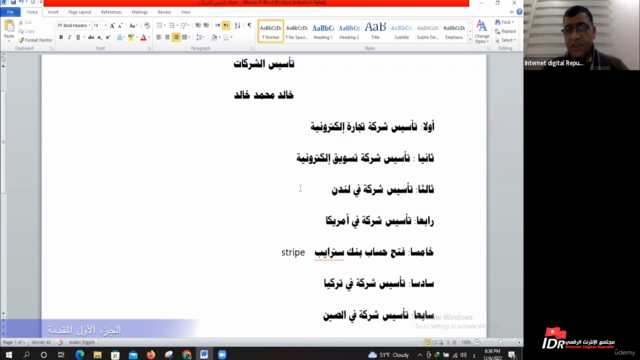640x360 pixels.
Task: Open the Select dropdown
Action: 505,40
